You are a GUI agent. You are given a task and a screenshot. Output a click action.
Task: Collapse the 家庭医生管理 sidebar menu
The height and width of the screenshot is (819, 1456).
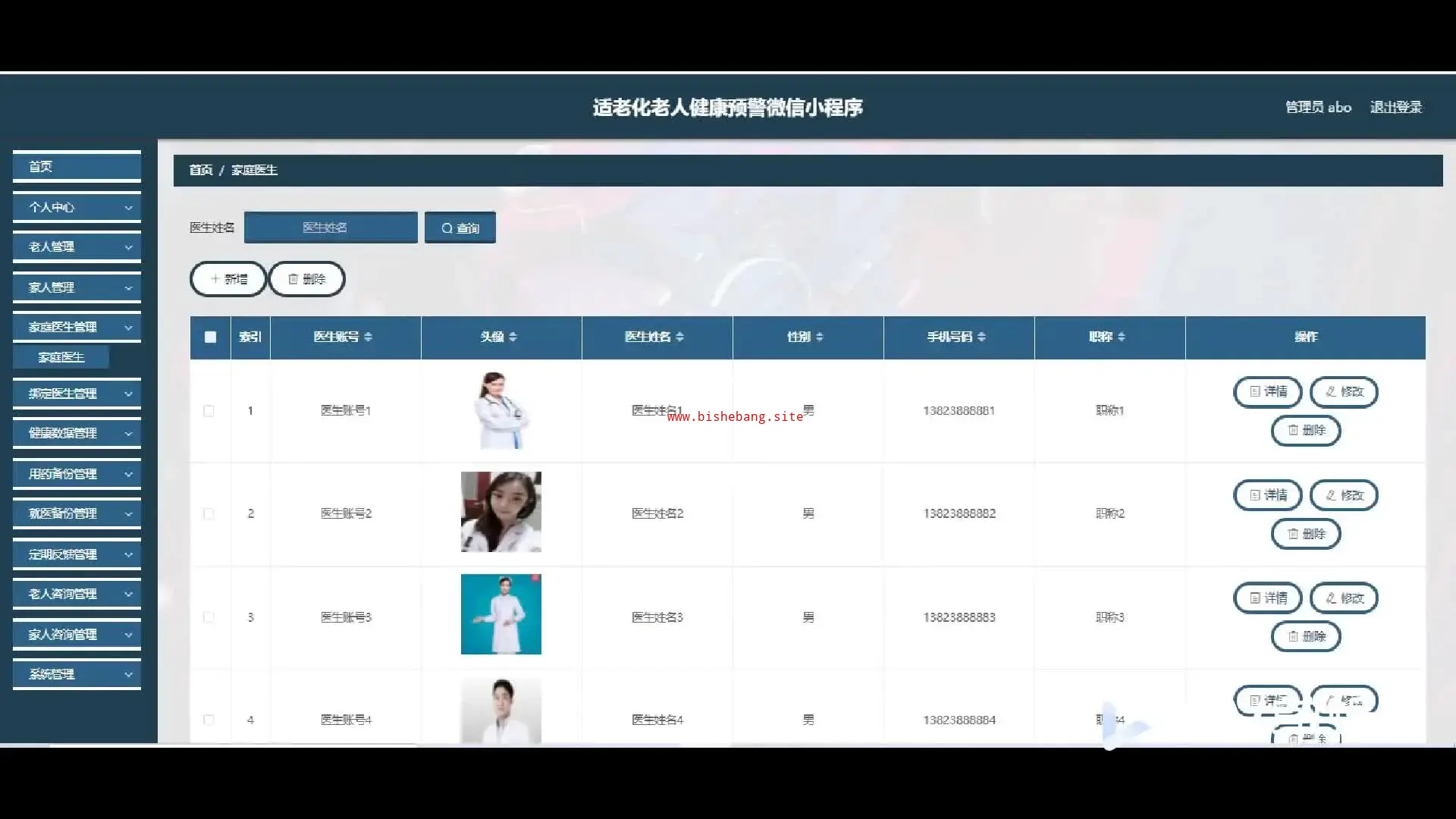tap(77, 327)
